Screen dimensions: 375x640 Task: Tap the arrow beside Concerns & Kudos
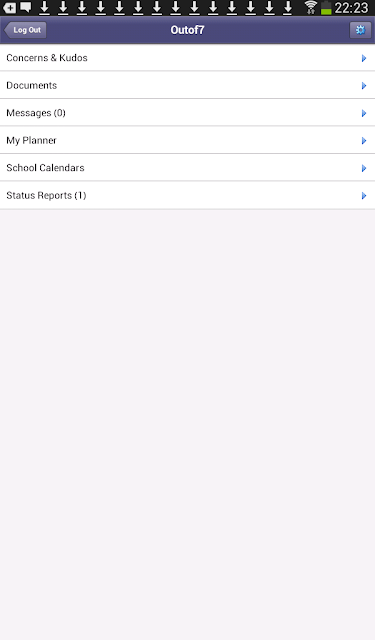point(364,58)
